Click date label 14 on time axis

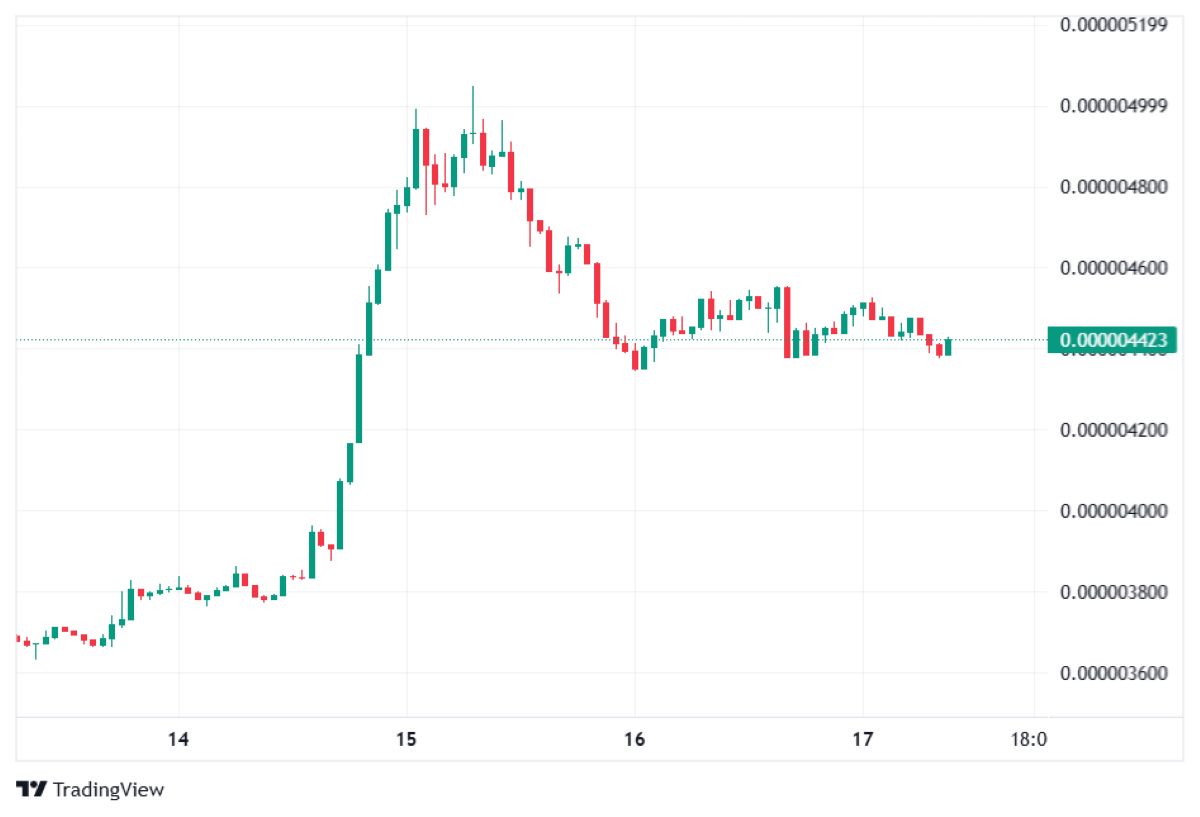coord(178,740)
